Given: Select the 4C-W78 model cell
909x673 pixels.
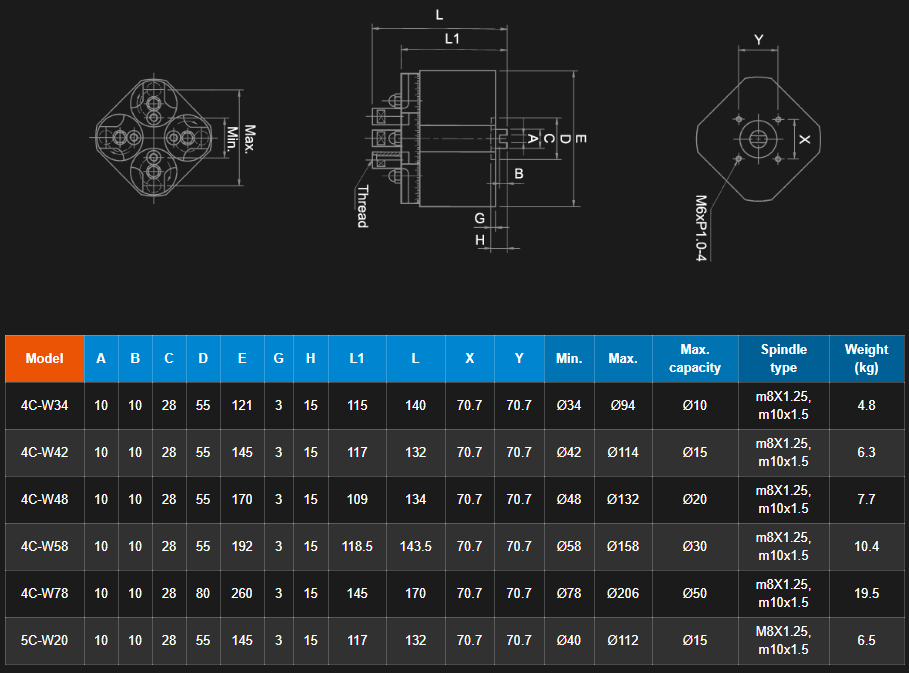Looking at the screenshot, I should (x=44, y=593).
